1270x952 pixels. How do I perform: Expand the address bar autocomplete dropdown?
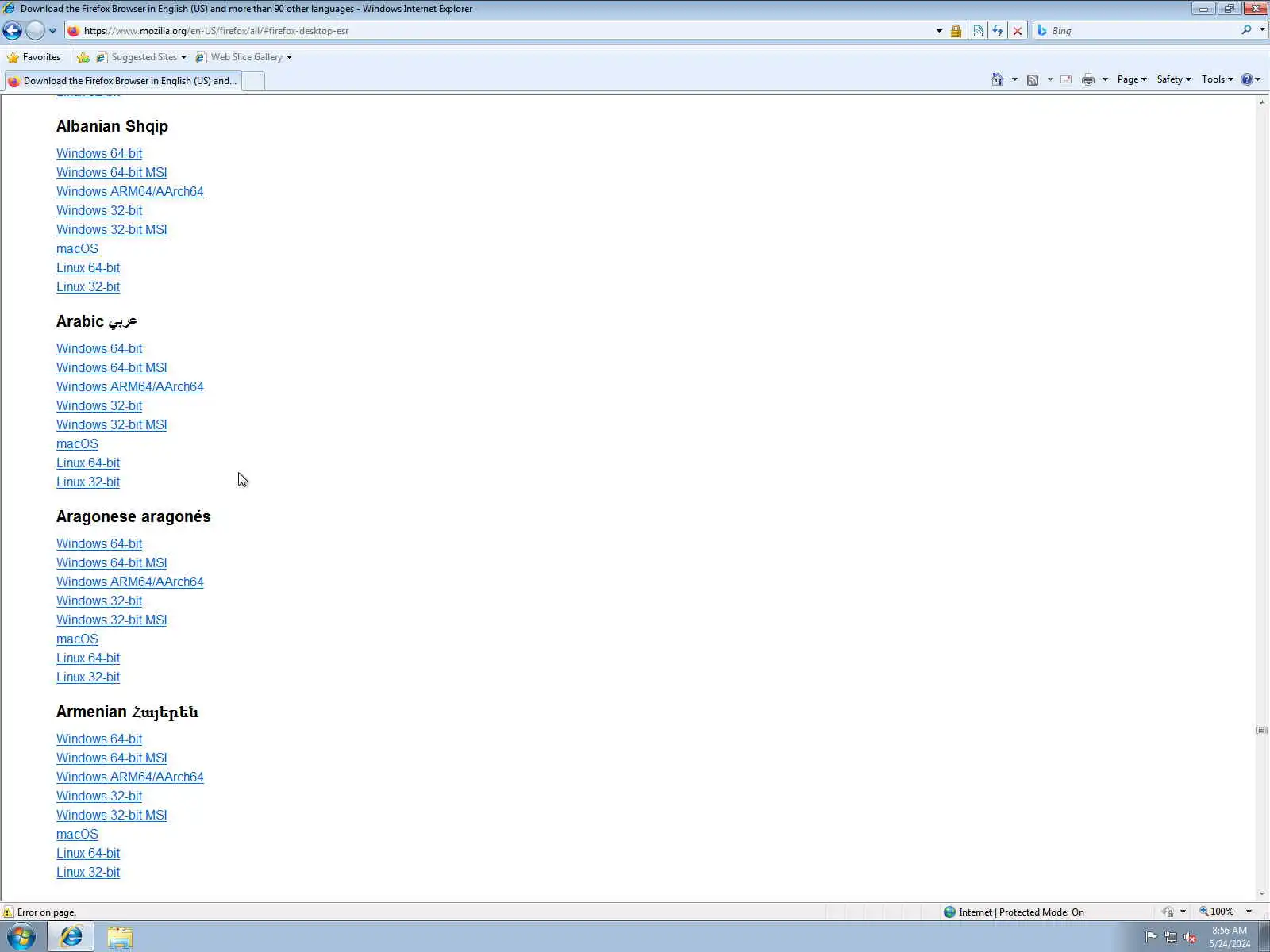939,31
